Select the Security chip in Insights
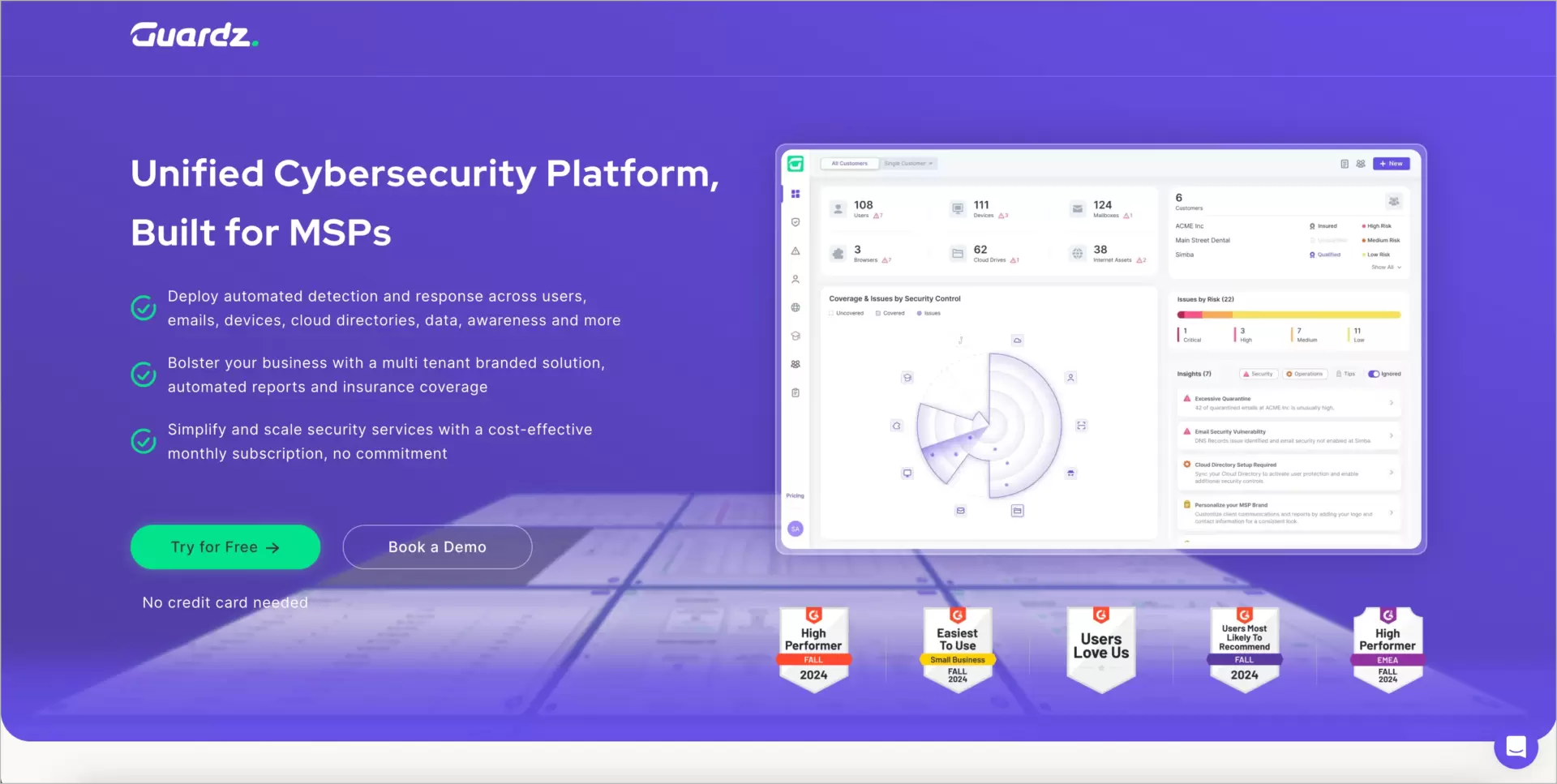The image size is (1557, 784). 1258,374
